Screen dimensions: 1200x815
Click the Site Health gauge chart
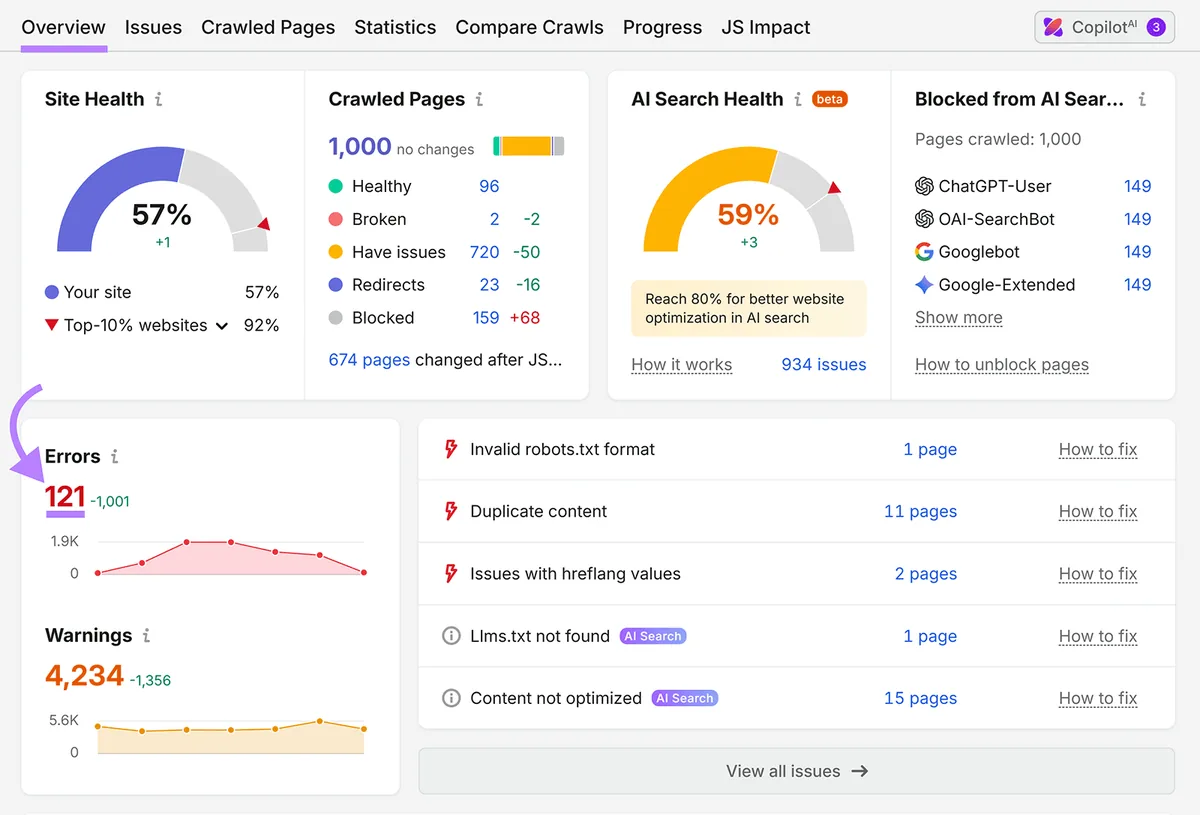(163, 200)
